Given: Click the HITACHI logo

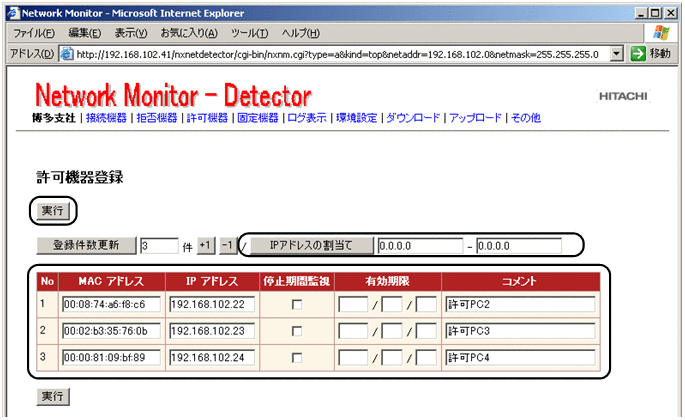Looking at the screenshot, I should pos(623,96).
